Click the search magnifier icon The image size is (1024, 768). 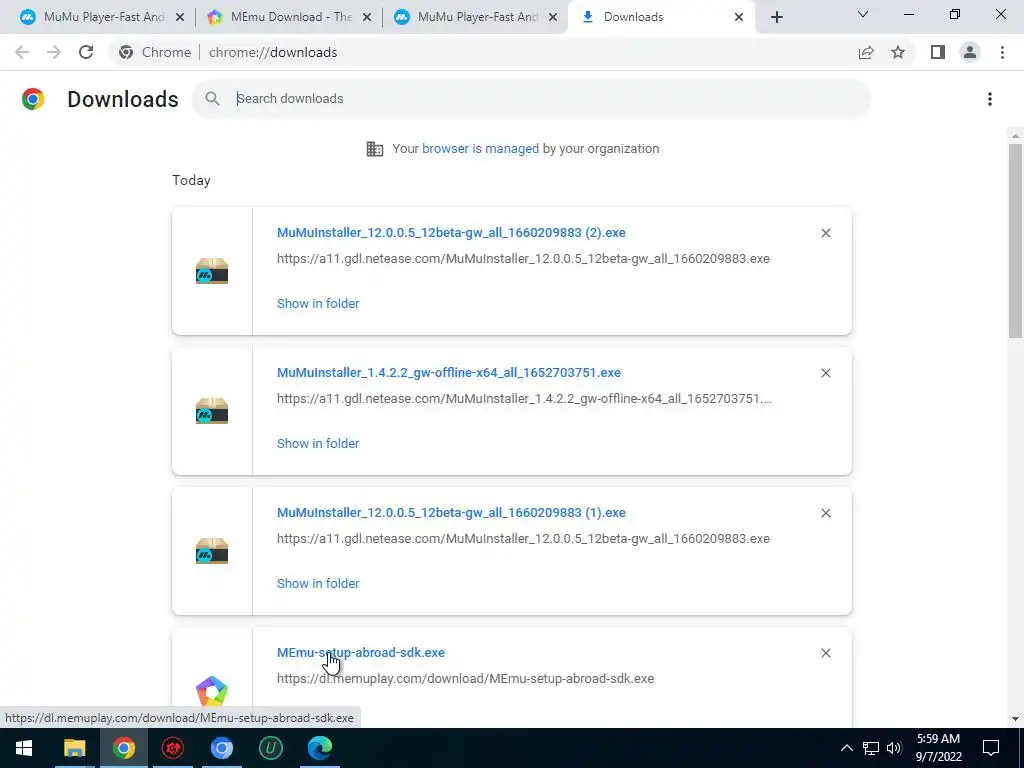tap(212, 99)
